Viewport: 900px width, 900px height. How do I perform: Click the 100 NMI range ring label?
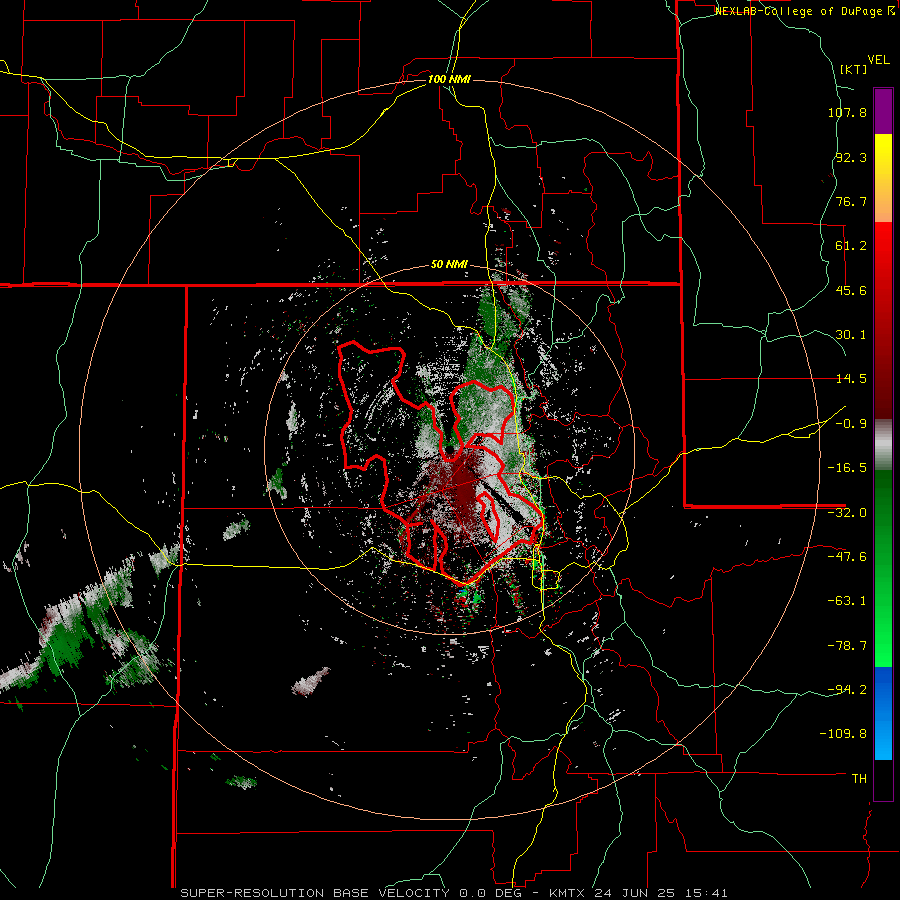coord(449,79)
